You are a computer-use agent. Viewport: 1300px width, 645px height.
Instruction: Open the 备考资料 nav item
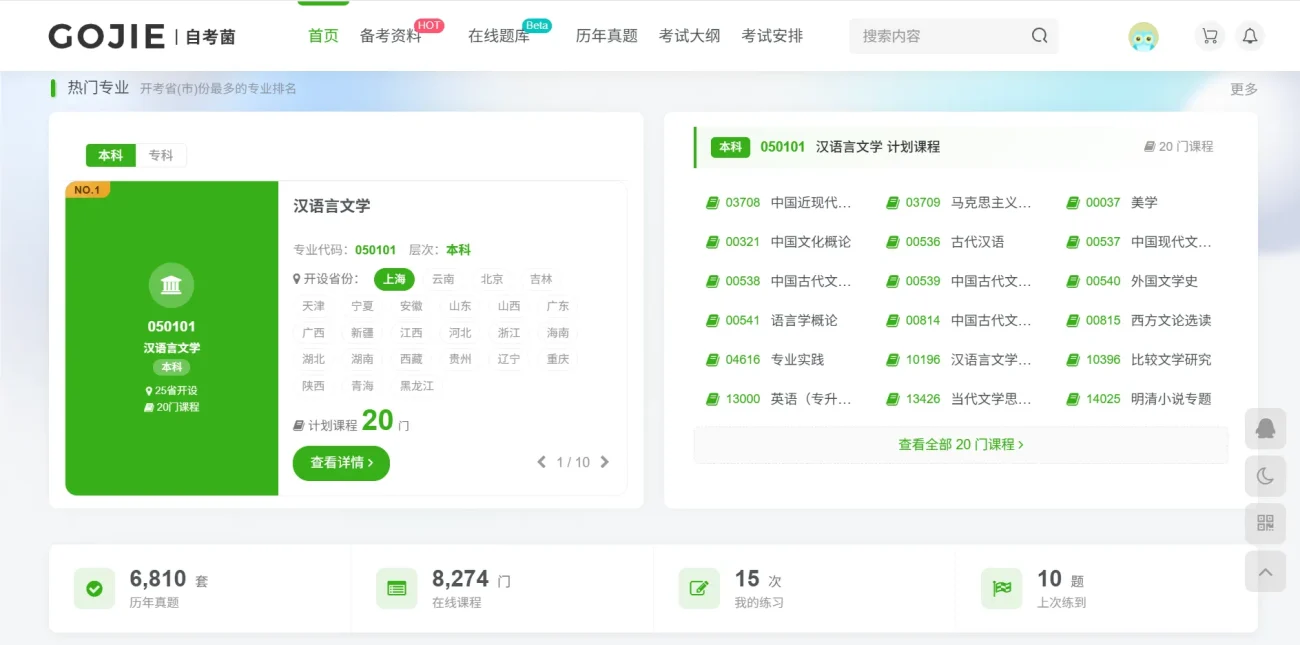(x=391, y=36)
